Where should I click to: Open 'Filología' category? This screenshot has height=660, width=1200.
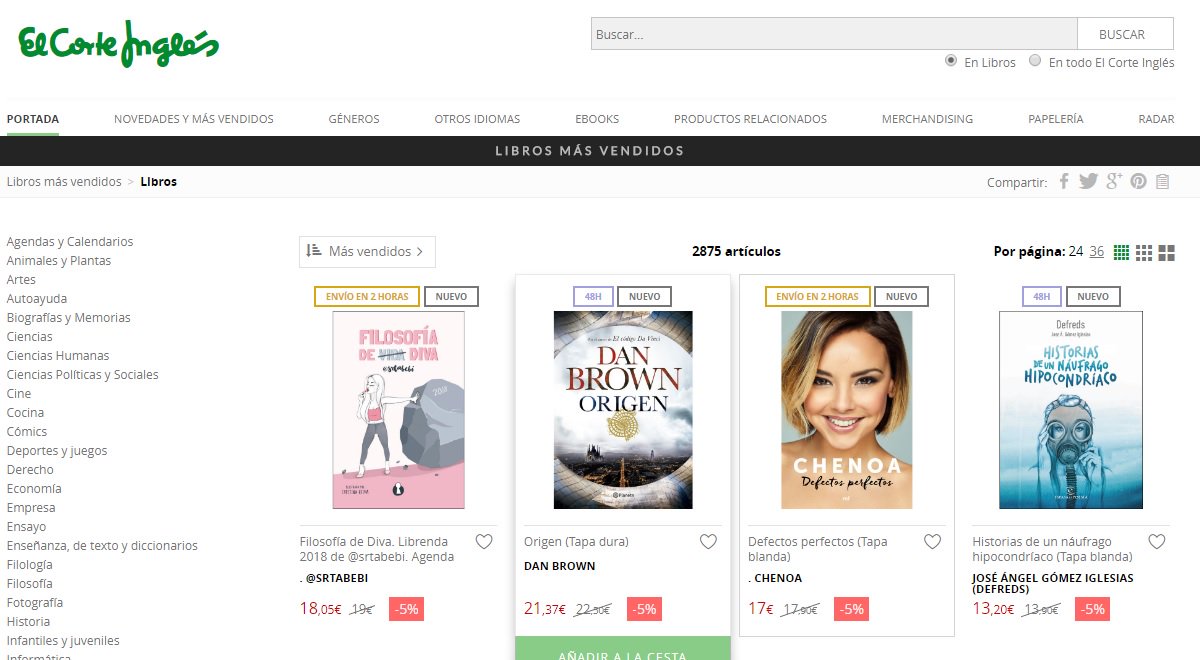(30, 565)
